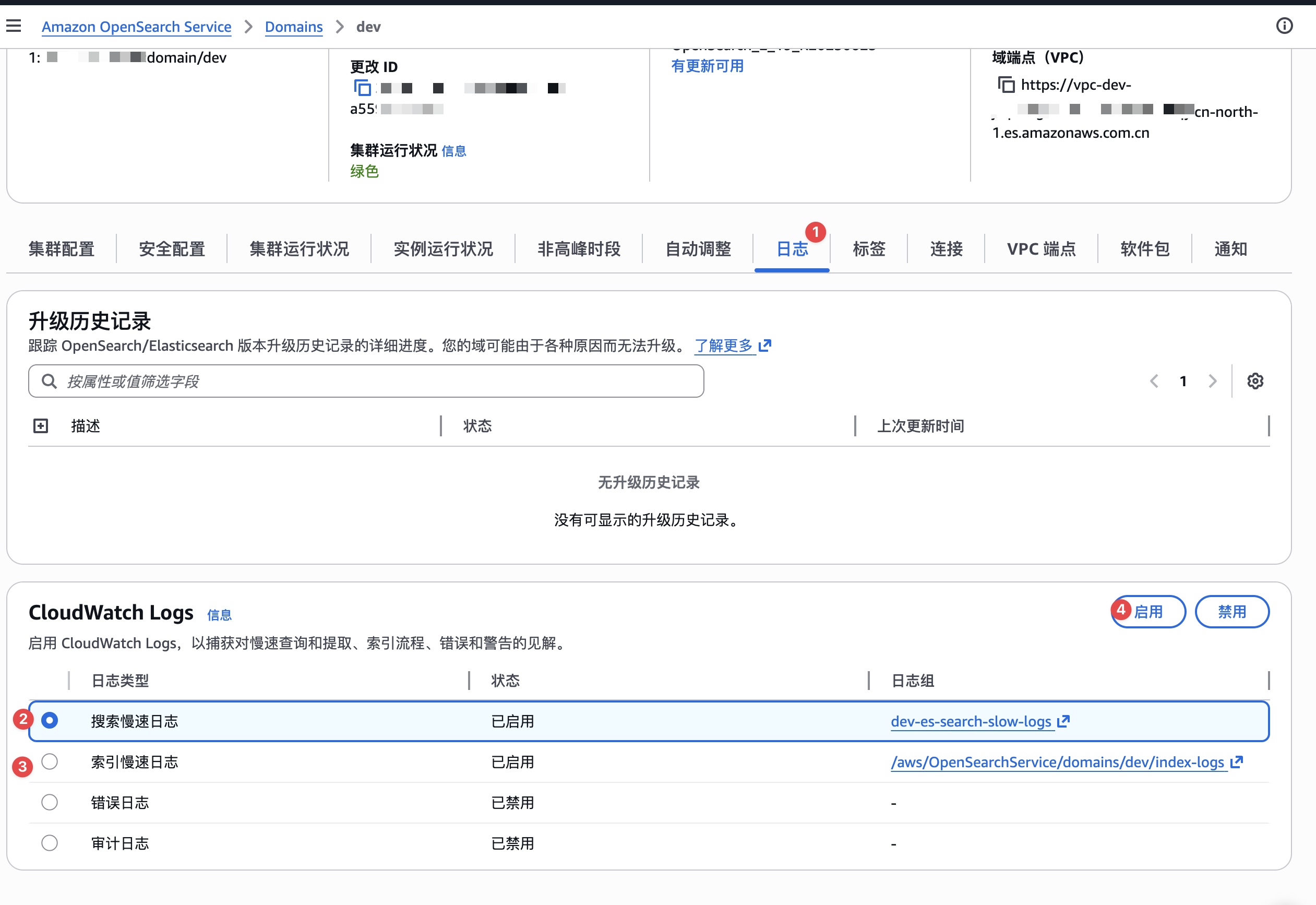Select the 错误日志 radio button
Viewport: 1316px width, 905px height.
coord(50,802)
